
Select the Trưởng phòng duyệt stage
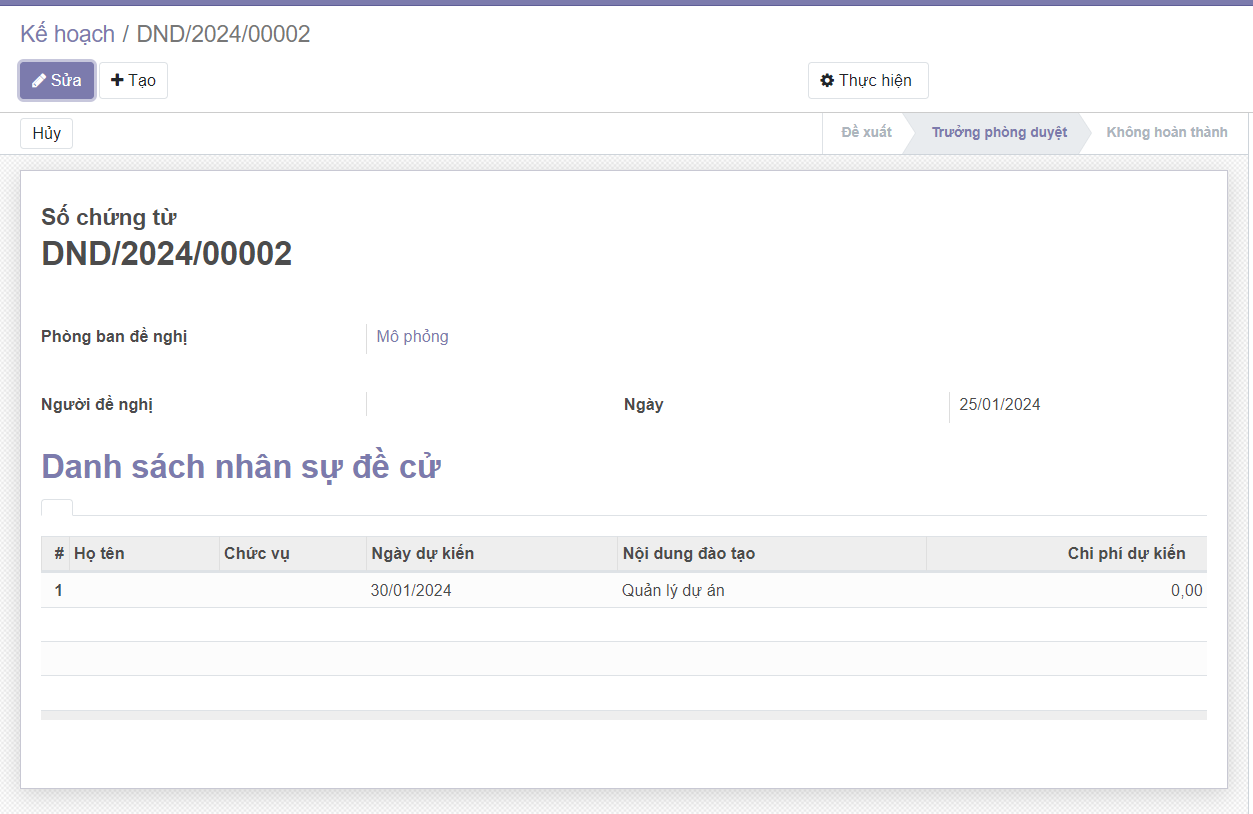tap(998, 133)
